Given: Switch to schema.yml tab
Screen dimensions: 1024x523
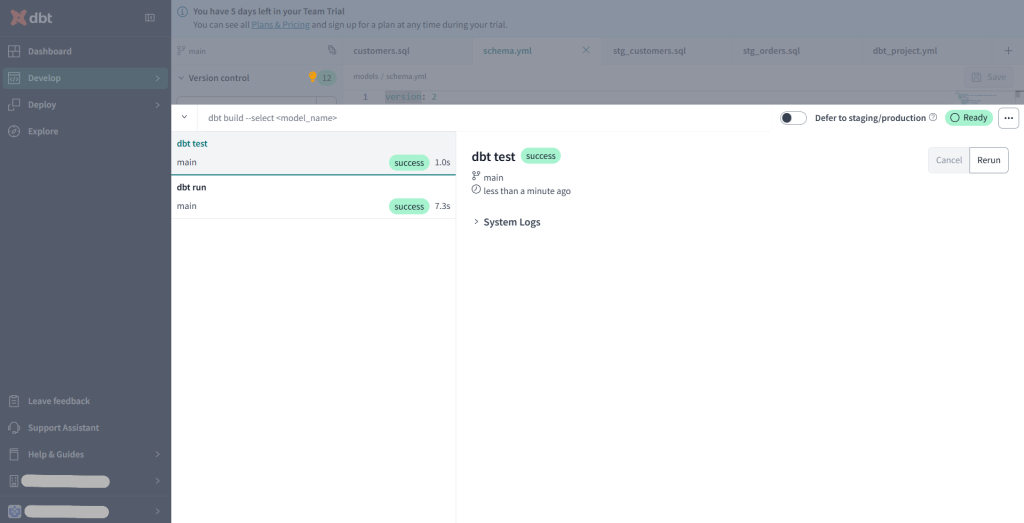Looking at the screenshot, I should tap(507, 50).
